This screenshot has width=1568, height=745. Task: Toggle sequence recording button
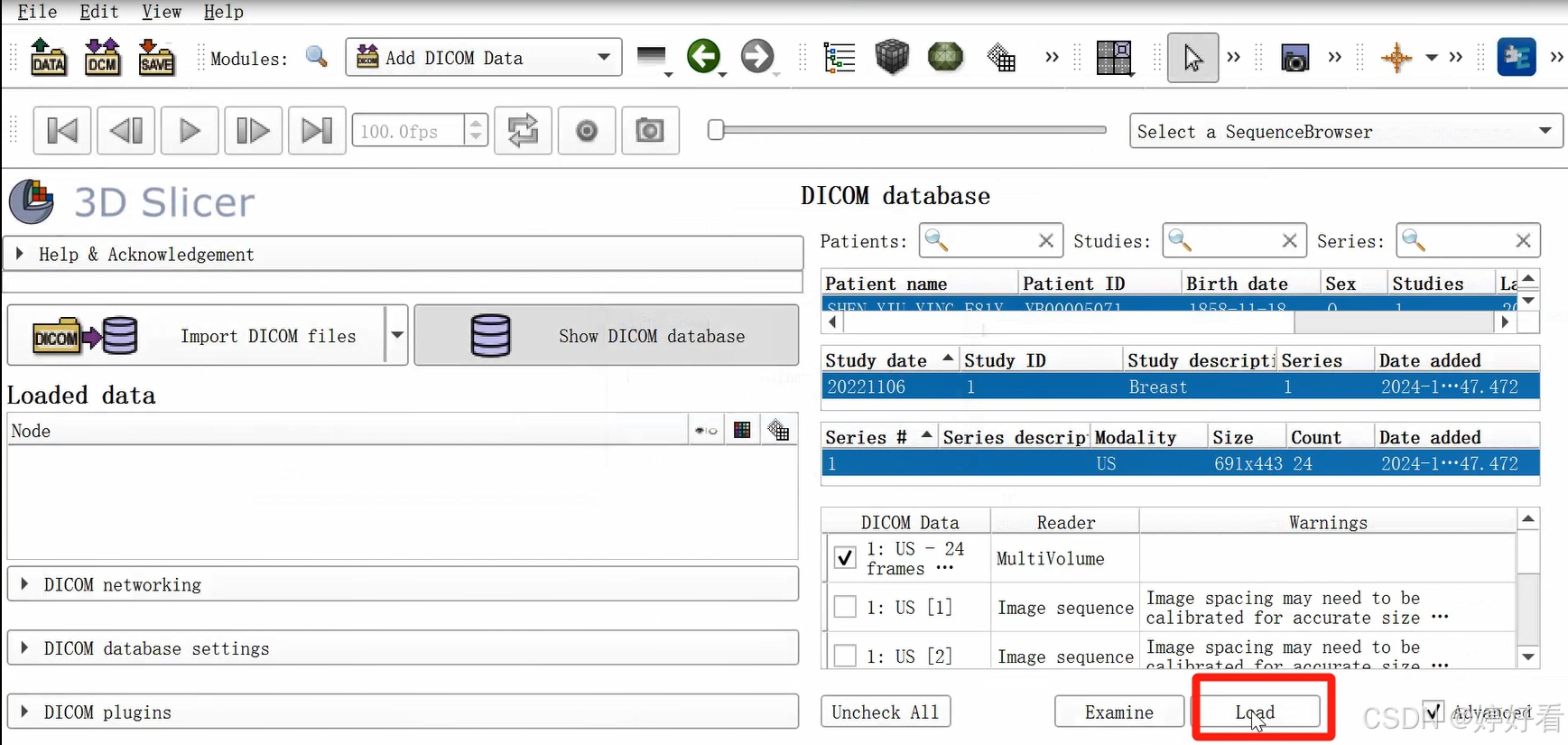click(x=587, y=131)
